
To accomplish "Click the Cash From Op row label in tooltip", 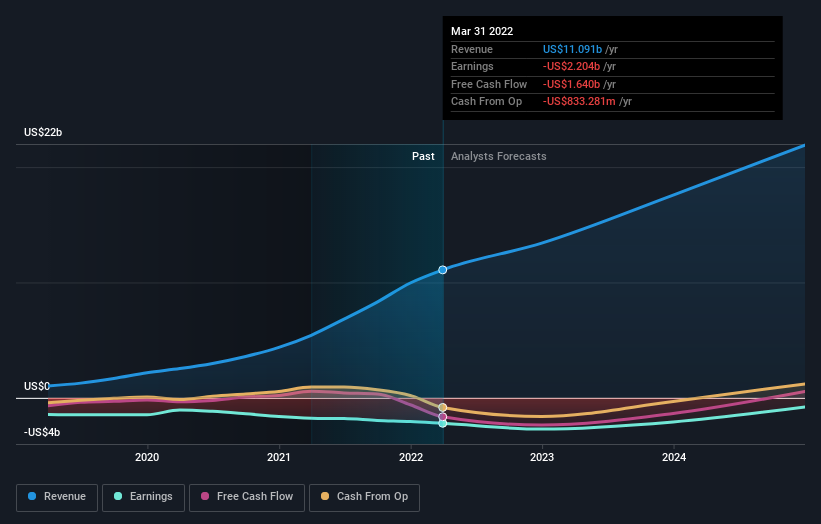I will click(x=486, y=102).
